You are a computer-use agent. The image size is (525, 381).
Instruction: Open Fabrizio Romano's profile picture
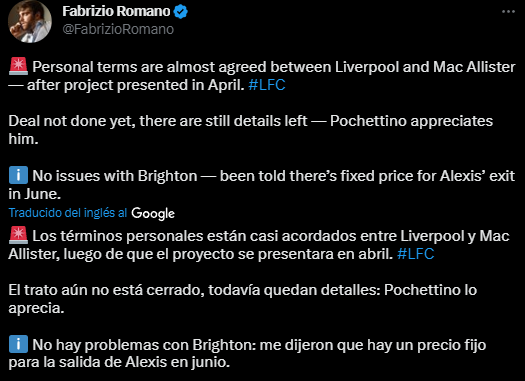[30, 21]
